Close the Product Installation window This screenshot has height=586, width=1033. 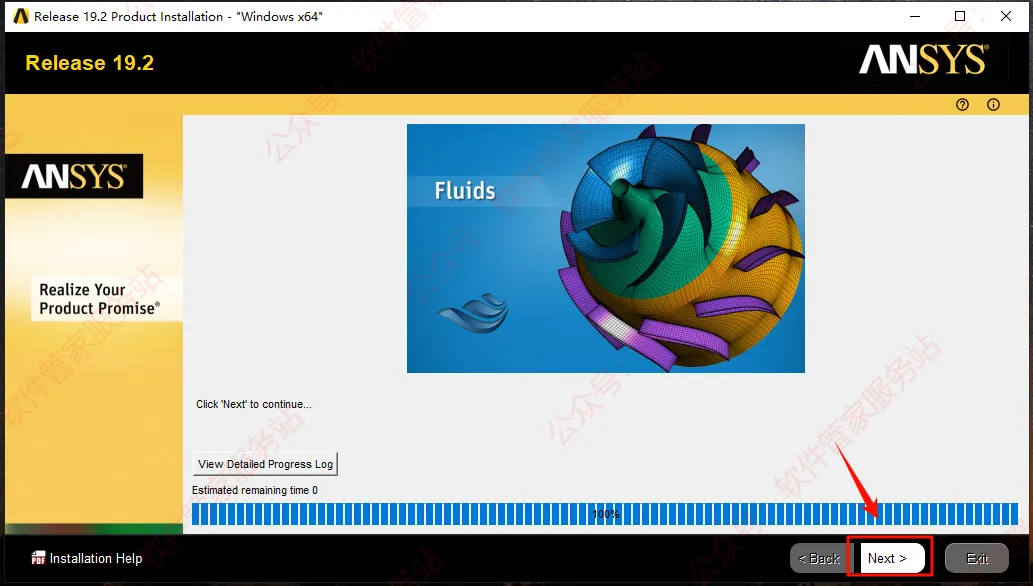[1006, 16]
